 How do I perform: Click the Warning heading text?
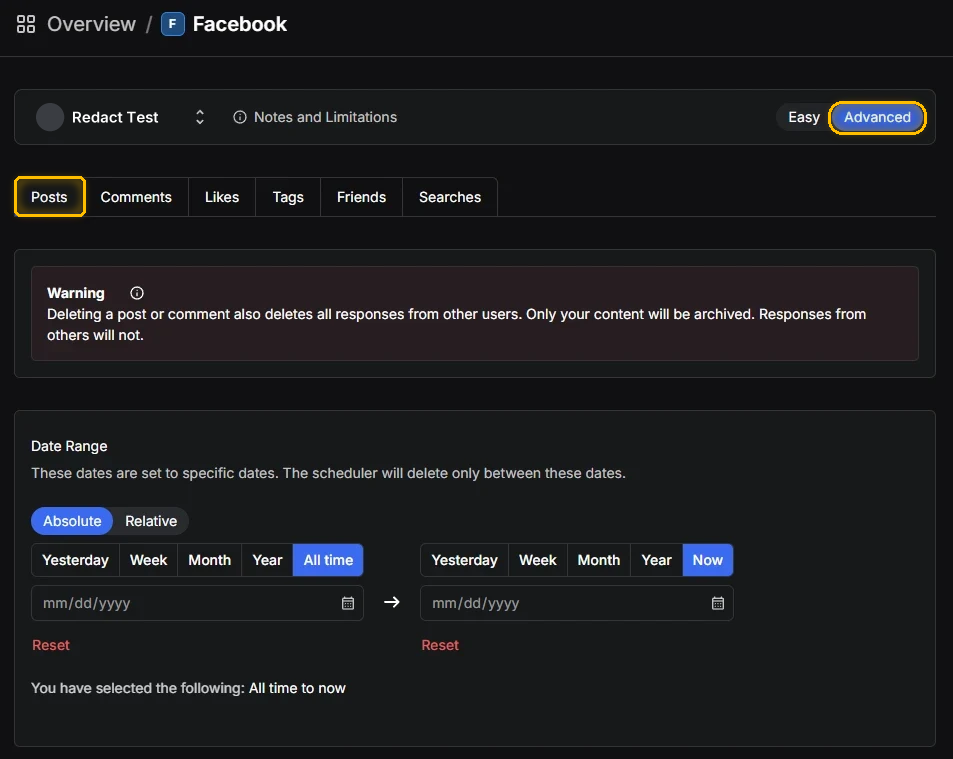pos(76,293)
